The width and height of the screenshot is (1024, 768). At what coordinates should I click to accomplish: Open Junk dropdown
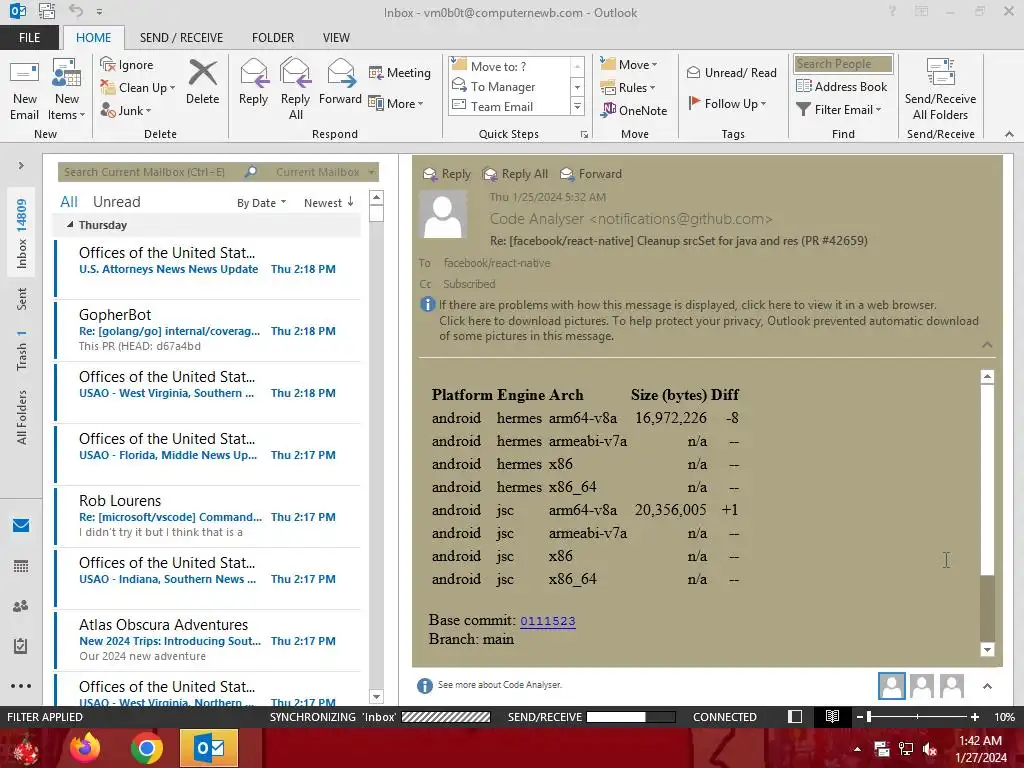click(x=126, y=110)
